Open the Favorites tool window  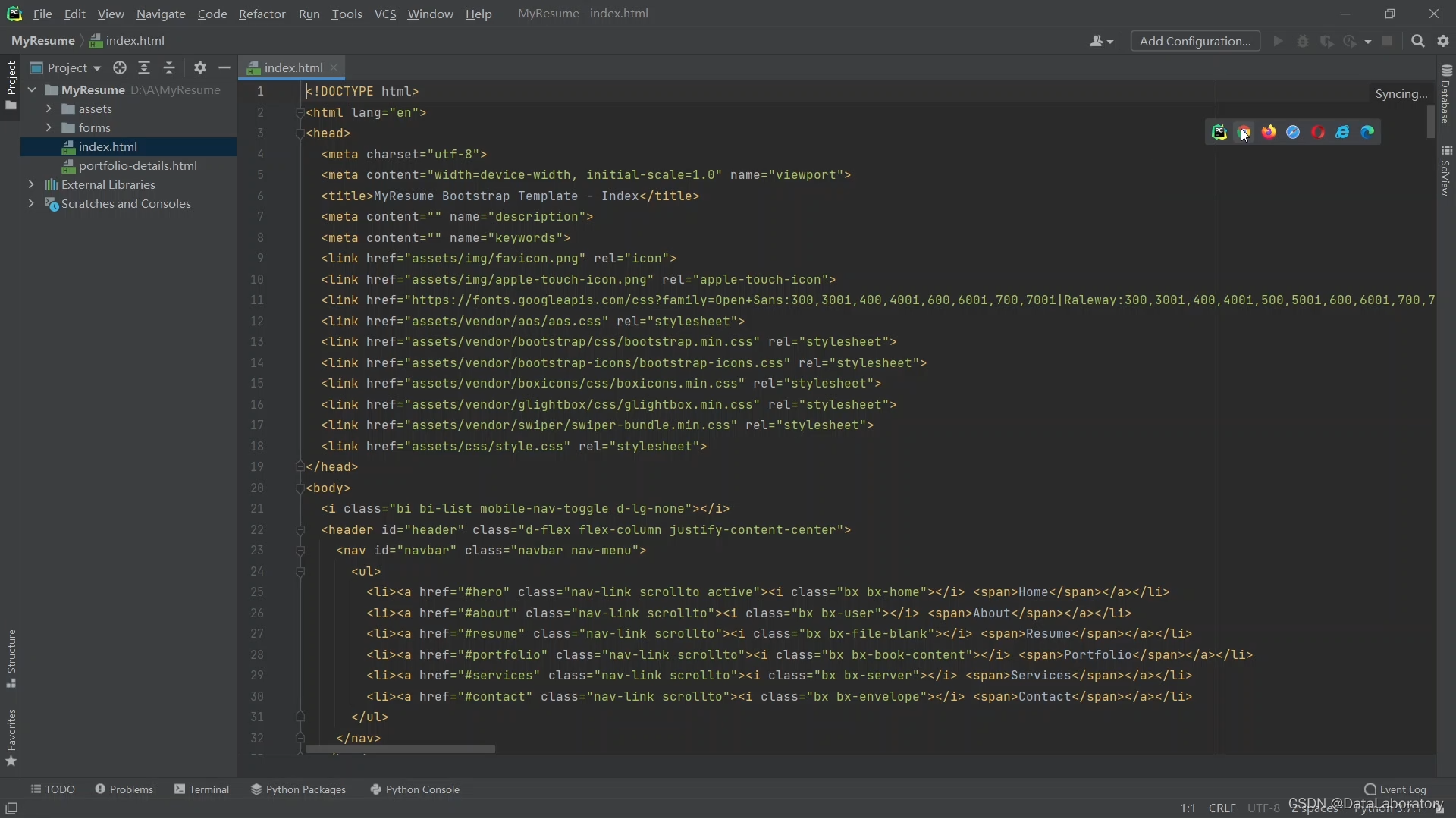(x=11, y=738)
